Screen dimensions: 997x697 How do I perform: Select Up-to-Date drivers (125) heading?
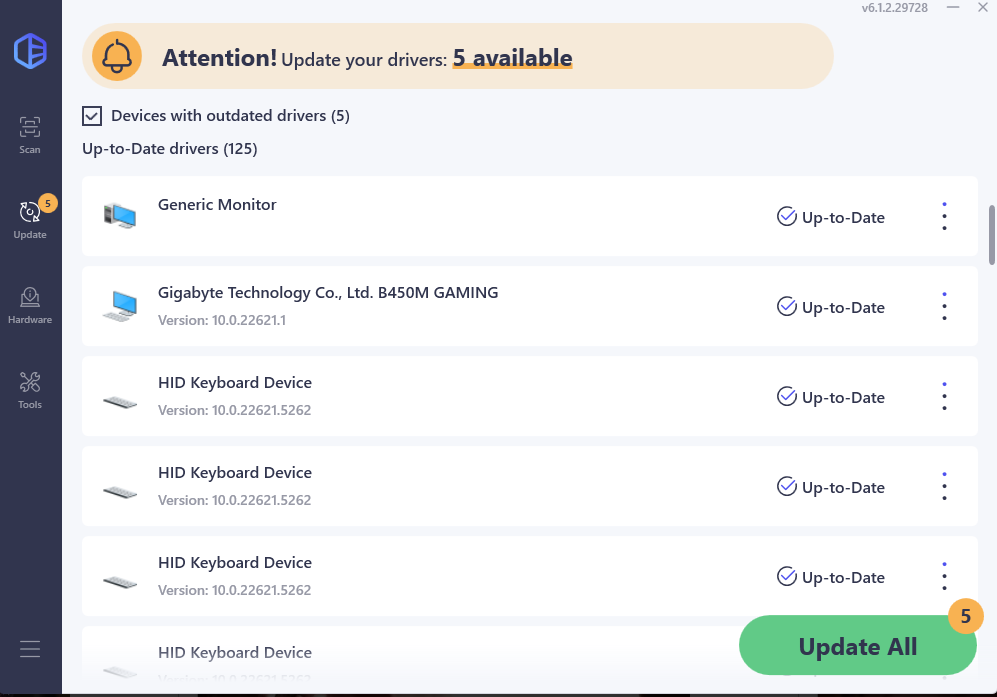click(170, 149)
